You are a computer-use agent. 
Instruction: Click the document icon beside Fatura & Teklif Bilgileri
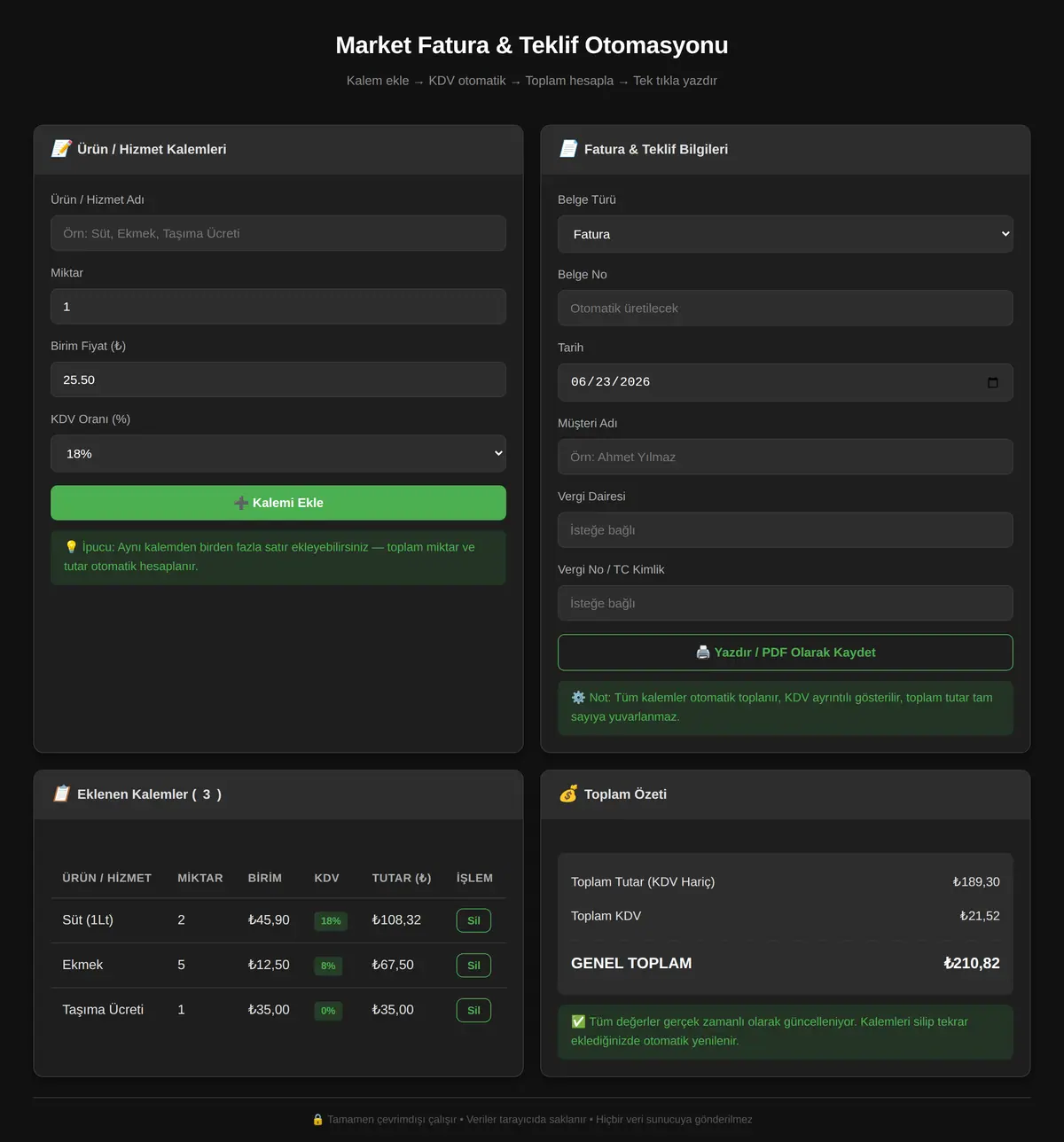(568, 149)
